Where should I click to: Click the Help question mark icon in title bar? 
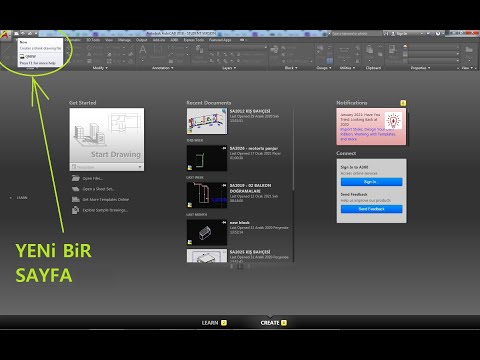point(438,33)
